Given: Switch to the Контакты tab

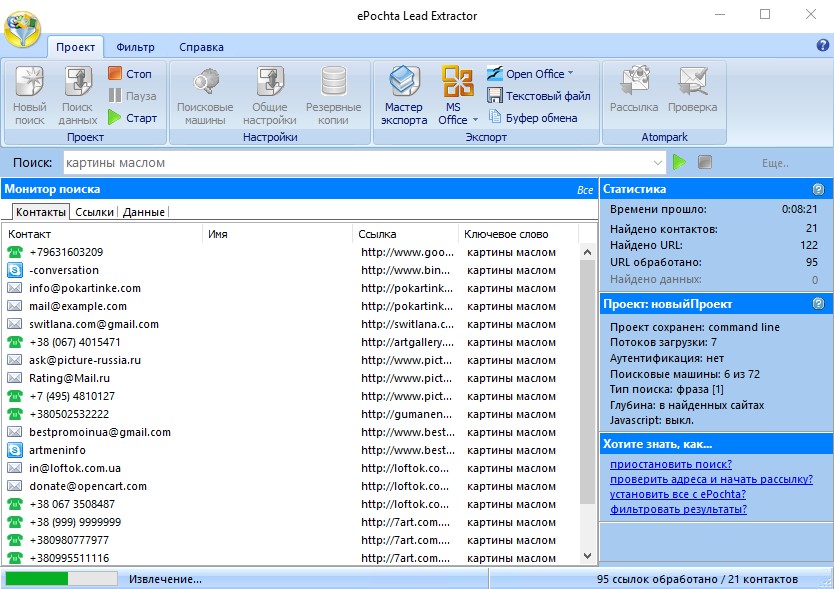Looking at the screenshot, I should [x=40, y=212].
